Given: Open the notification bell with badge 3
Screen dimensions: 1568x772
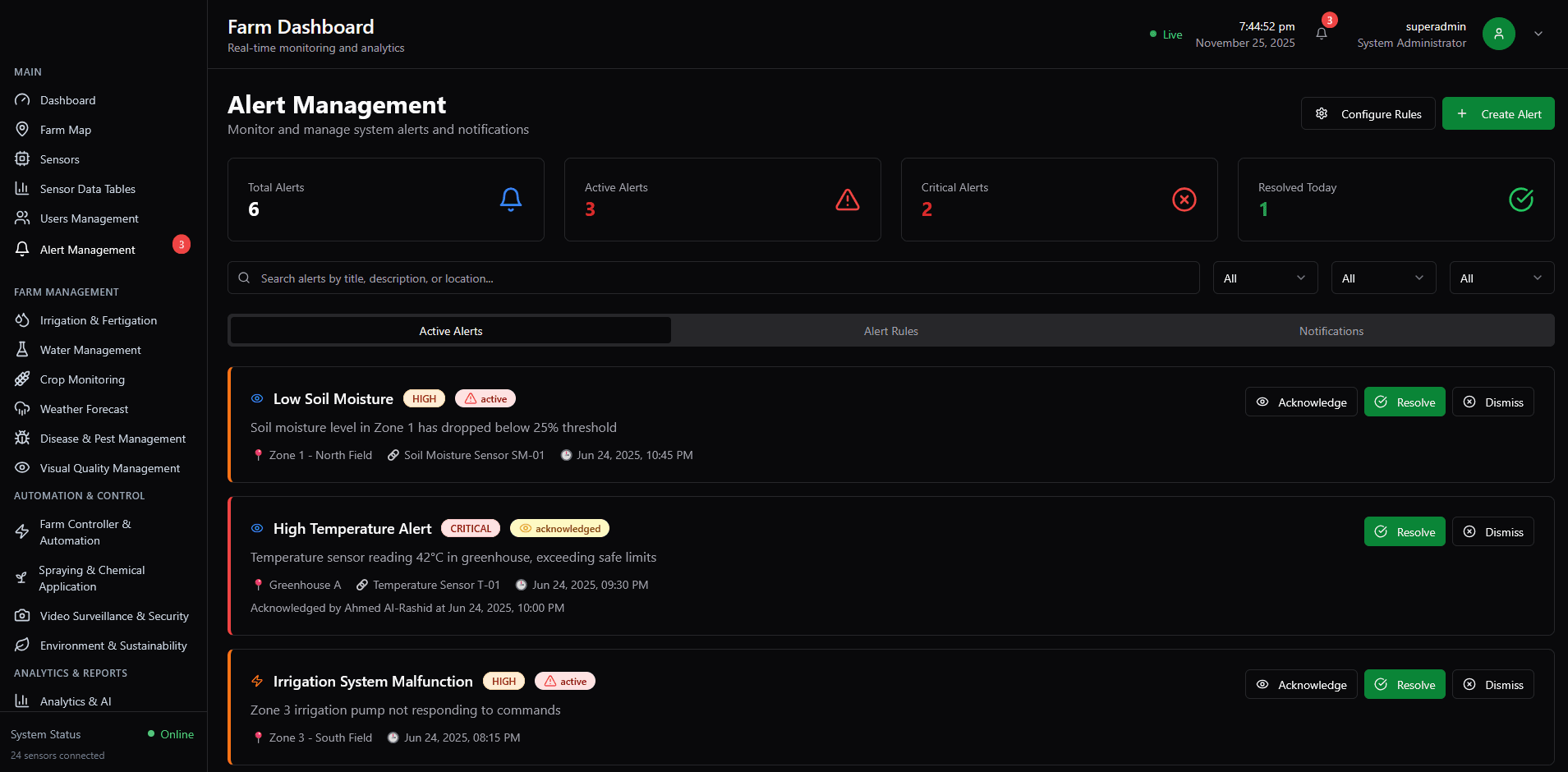Looking at the screenshot, I should 1321,34.
